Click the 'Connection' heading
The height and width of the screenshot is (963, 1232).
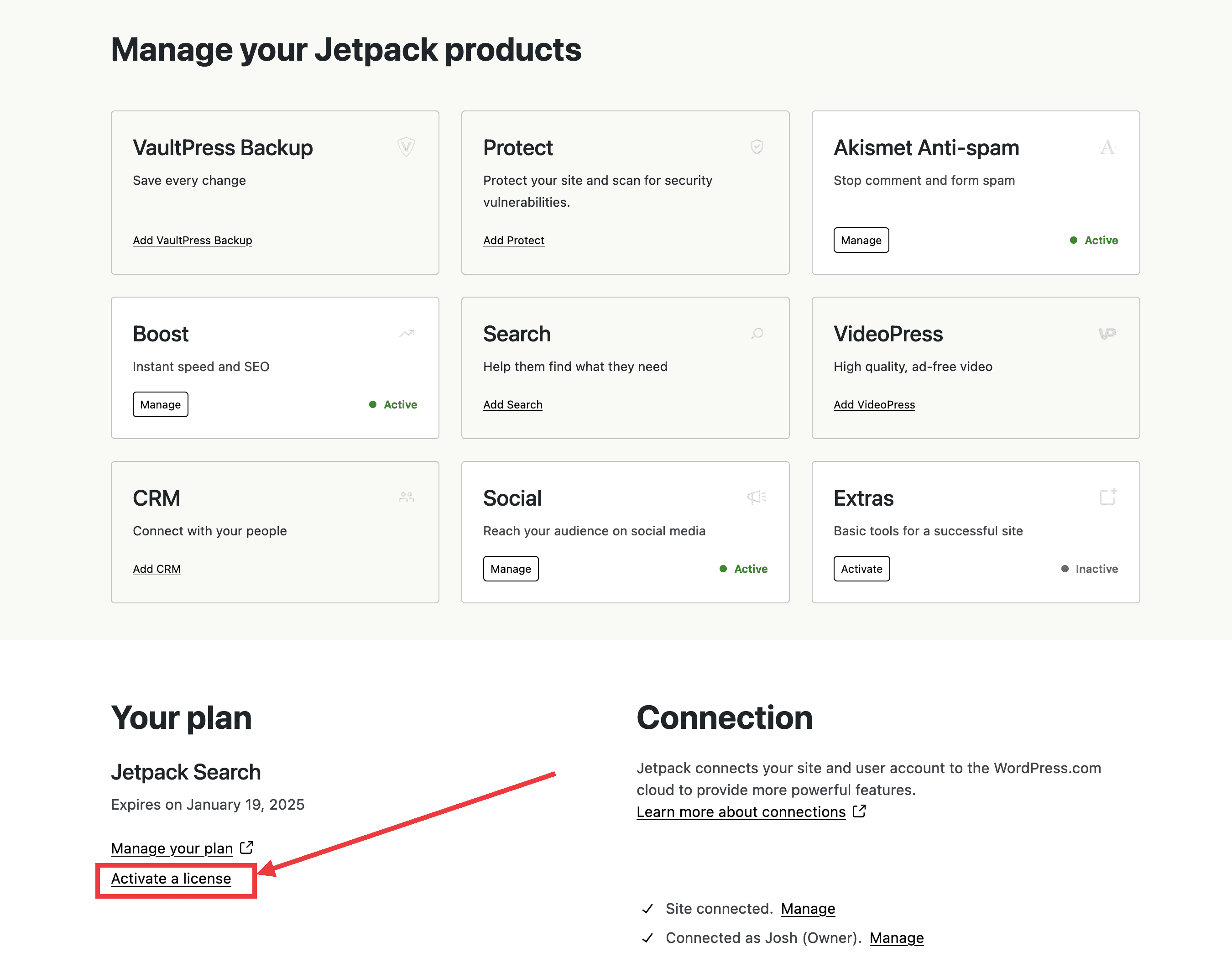(724, 717)
